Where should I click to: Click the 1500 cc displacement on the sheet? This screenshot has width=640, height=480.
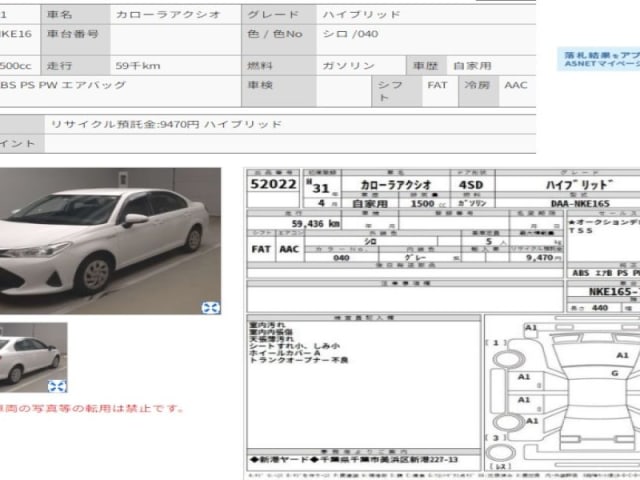click(x=427, y=203)
